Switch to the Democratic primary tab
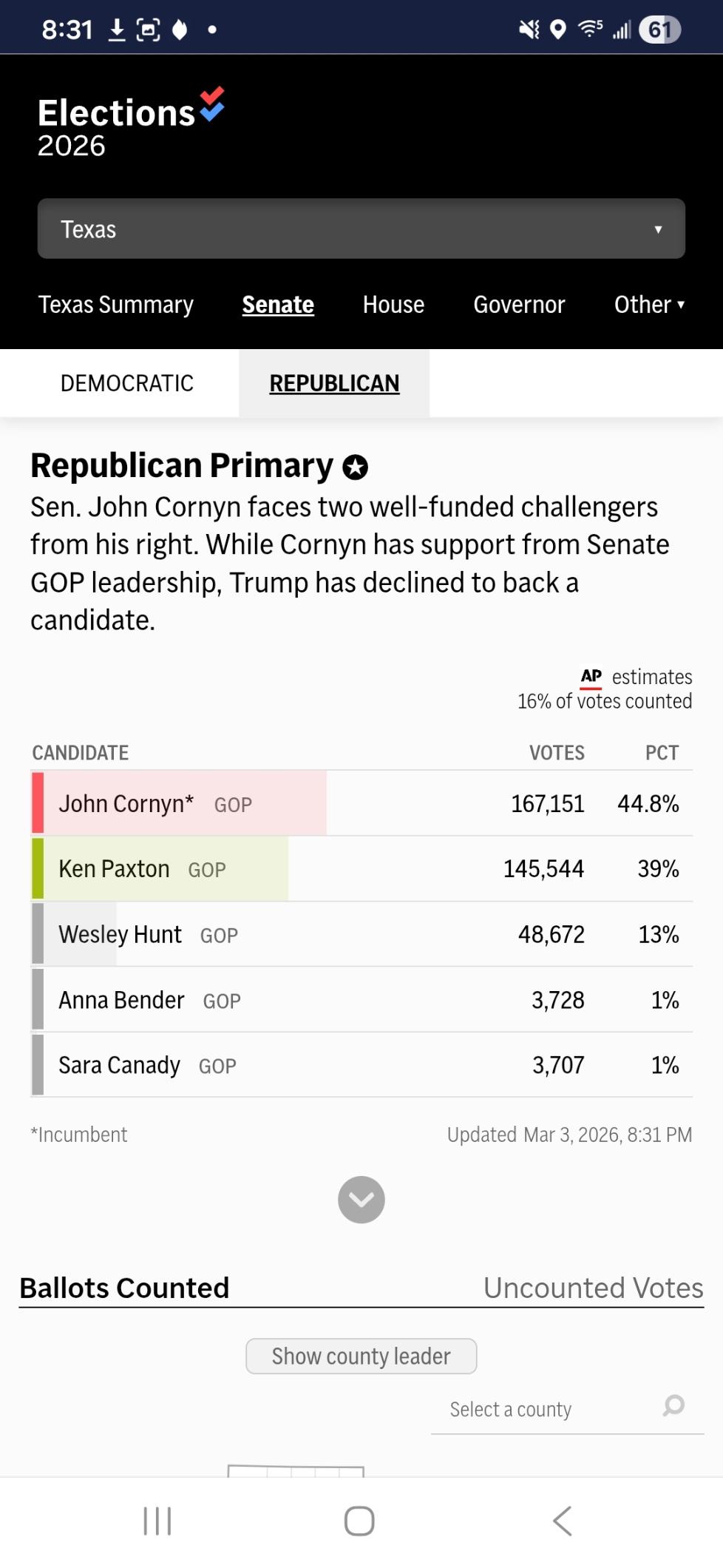Screen dimensions: 723x1568 tap(127, 383)
